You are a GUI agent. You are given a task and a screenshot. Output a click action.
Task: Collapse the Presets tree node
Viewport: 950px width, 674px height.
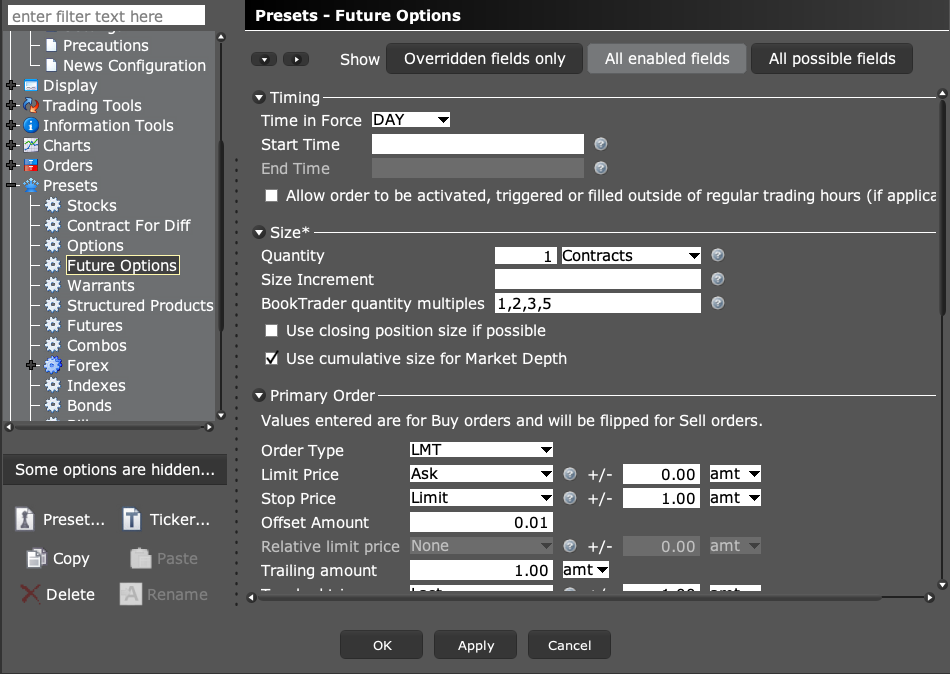tap(11, 185)
